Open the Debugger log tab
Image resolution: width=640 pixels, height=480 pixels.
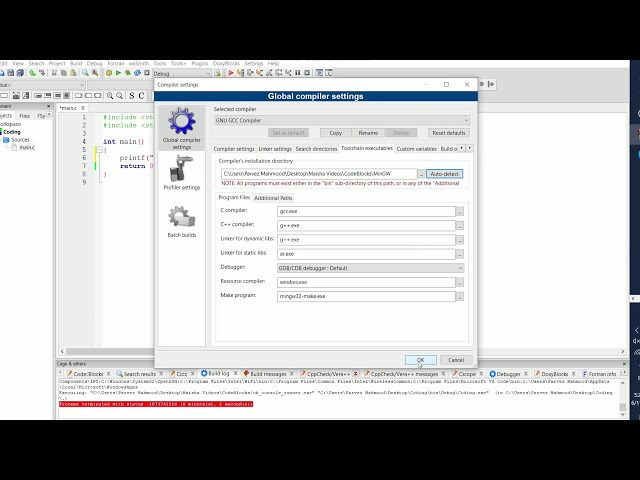(508, 374)
